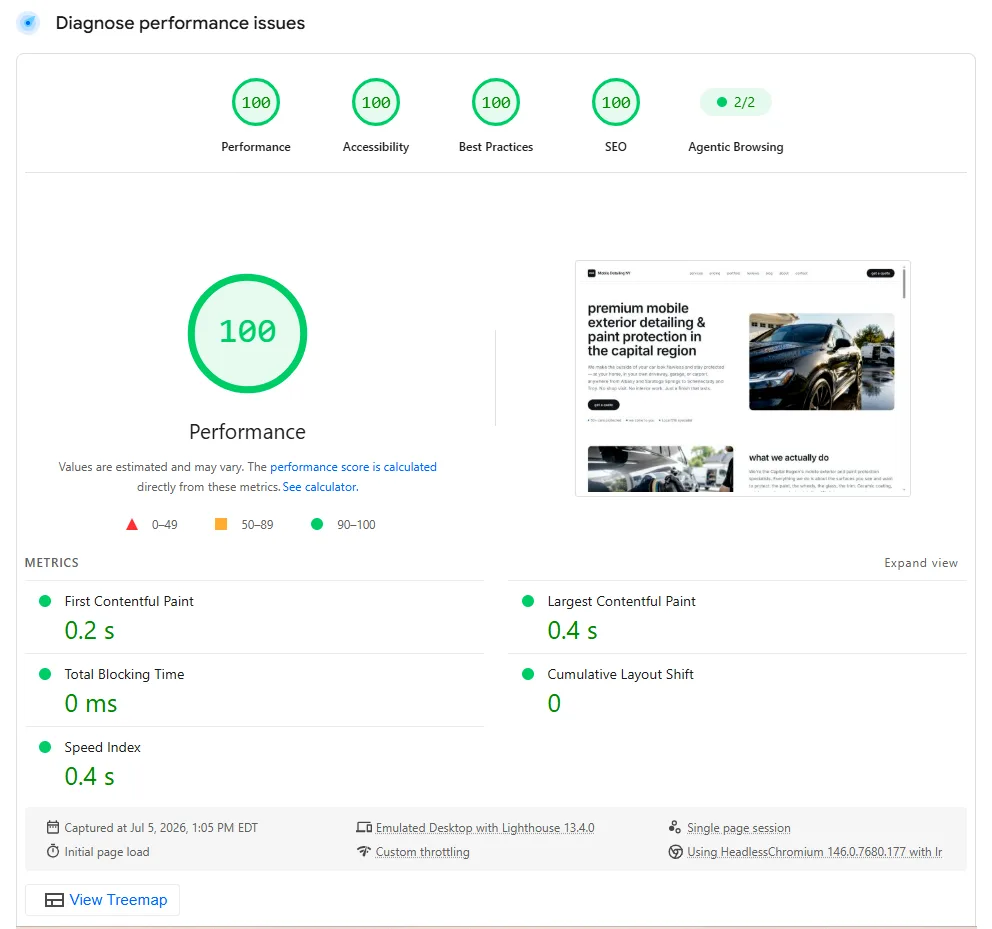Expand the Largest Contentful Paint metric

click(x=737, y=617)
